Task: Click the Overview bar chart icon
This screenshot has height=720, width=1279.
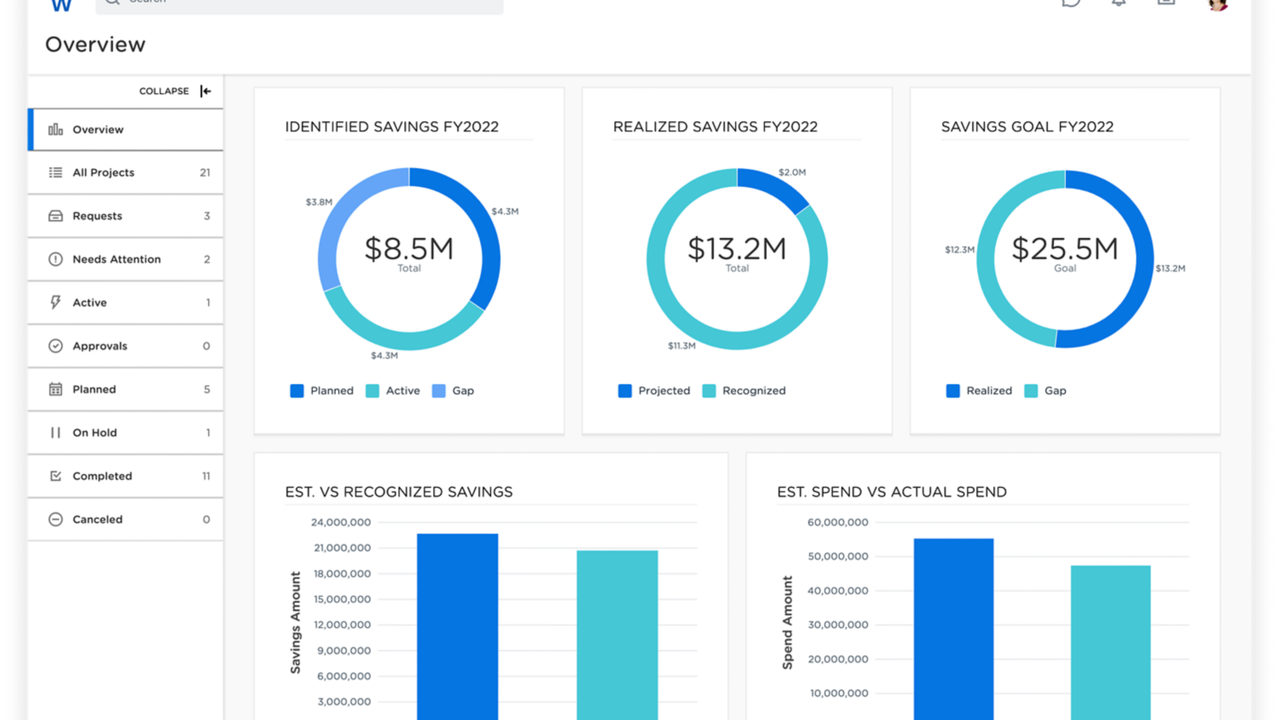Action: (56, 129)
